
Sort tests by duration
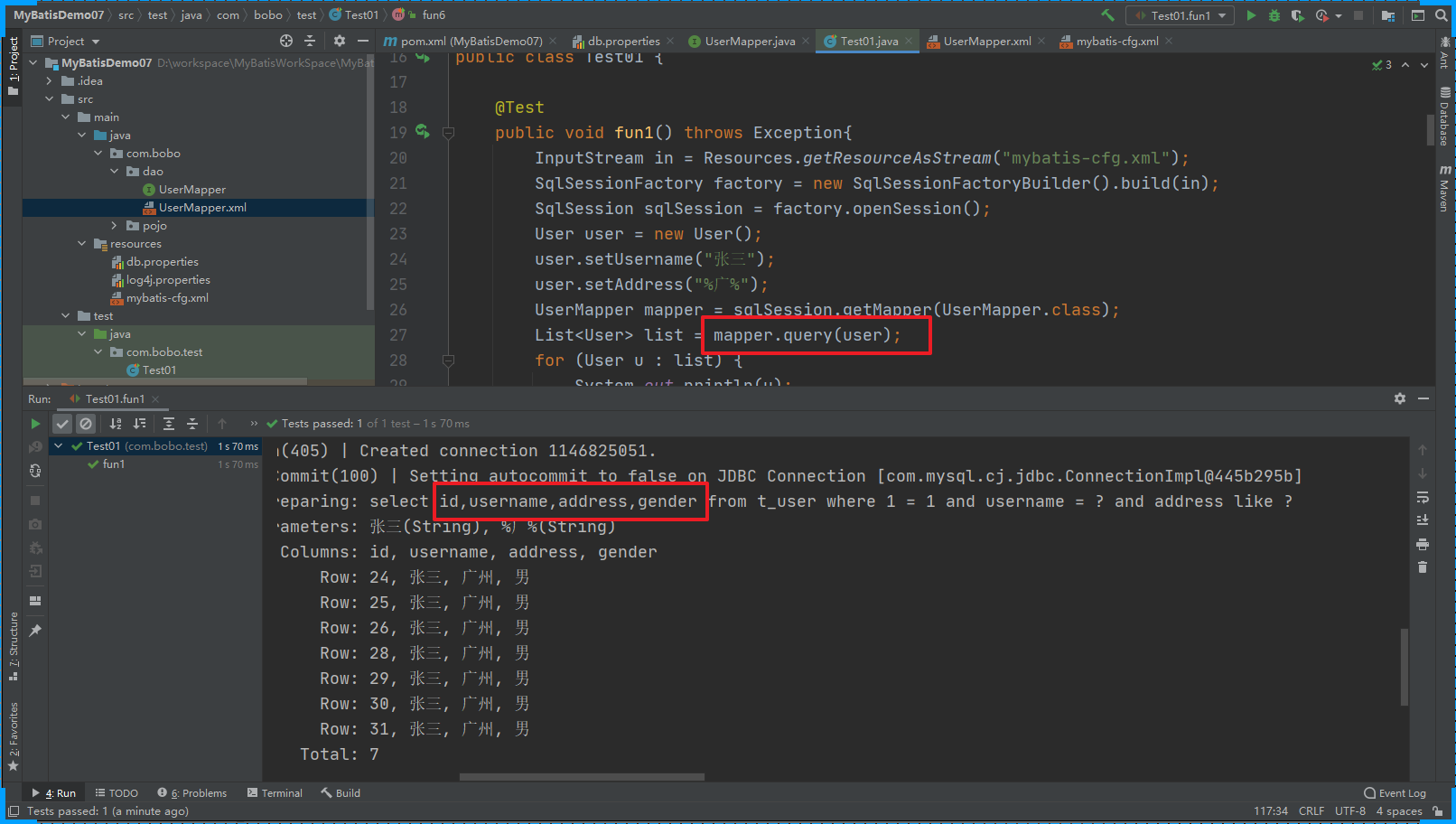point(139,424)
